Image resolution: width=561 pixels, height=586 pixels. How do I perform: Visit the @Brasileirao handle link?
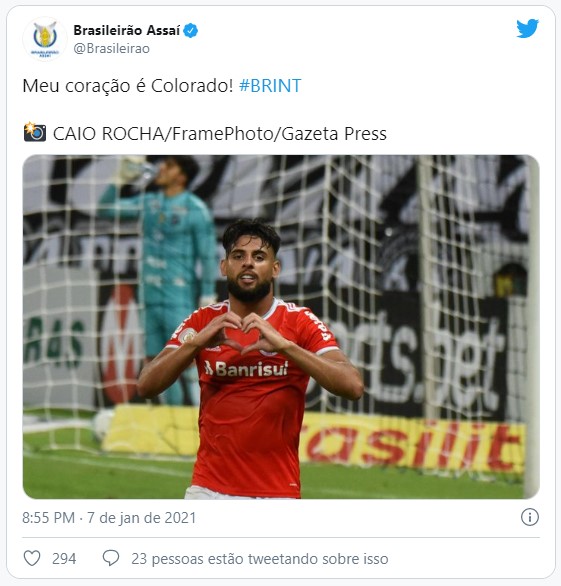coord(111,49)
